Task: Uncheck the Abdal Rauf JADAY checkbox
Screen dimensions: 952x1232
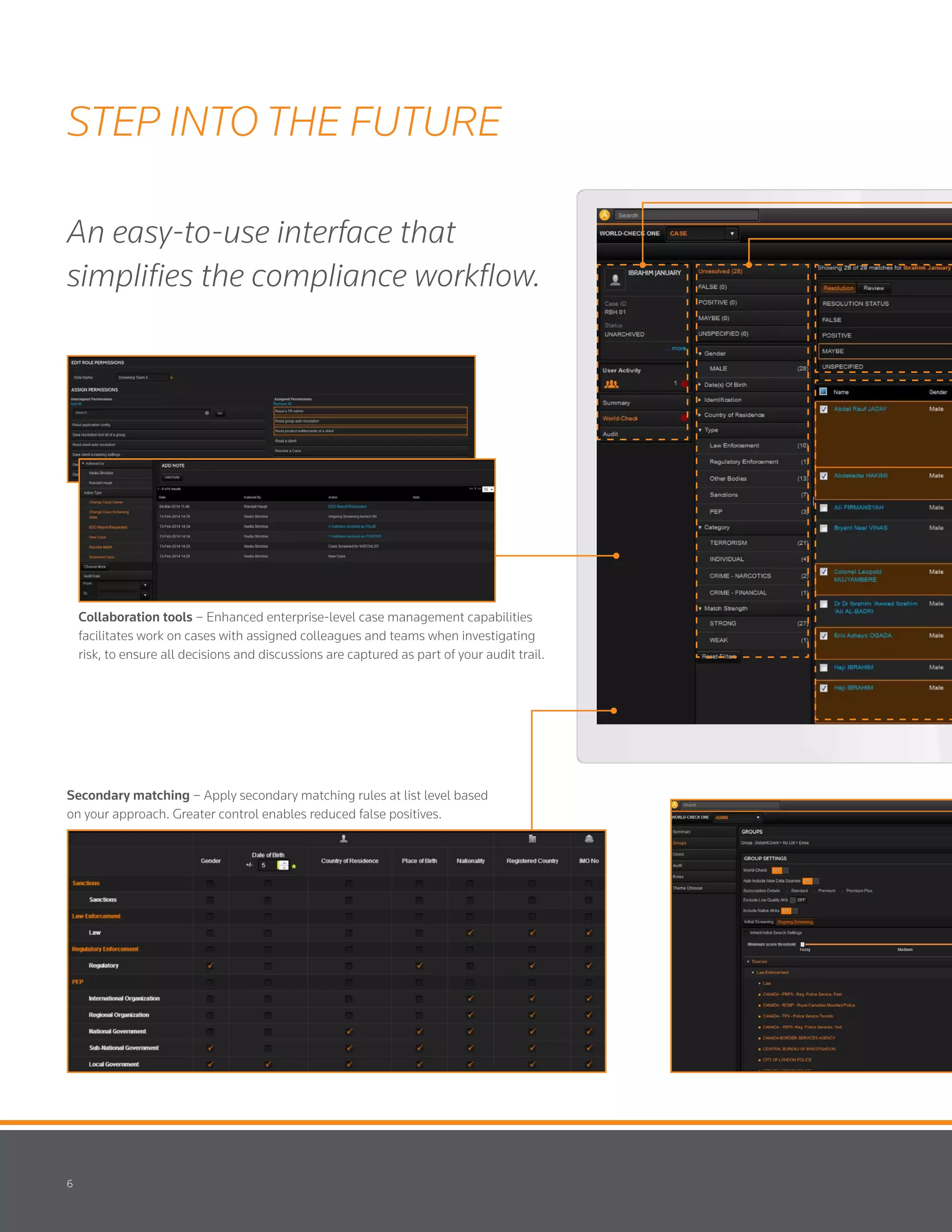Action: point(823,409)
